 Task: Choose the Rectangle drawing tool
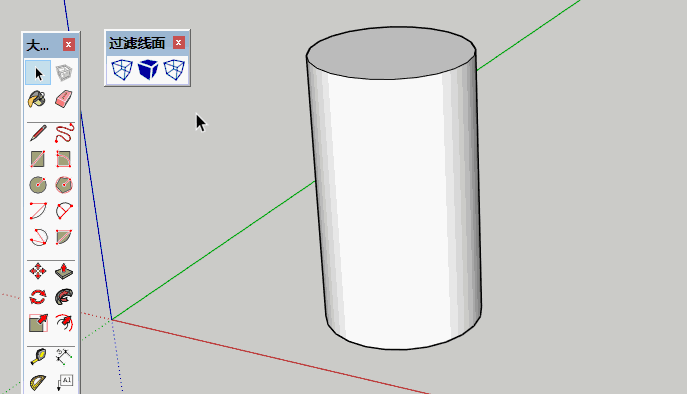pos(38,159)
